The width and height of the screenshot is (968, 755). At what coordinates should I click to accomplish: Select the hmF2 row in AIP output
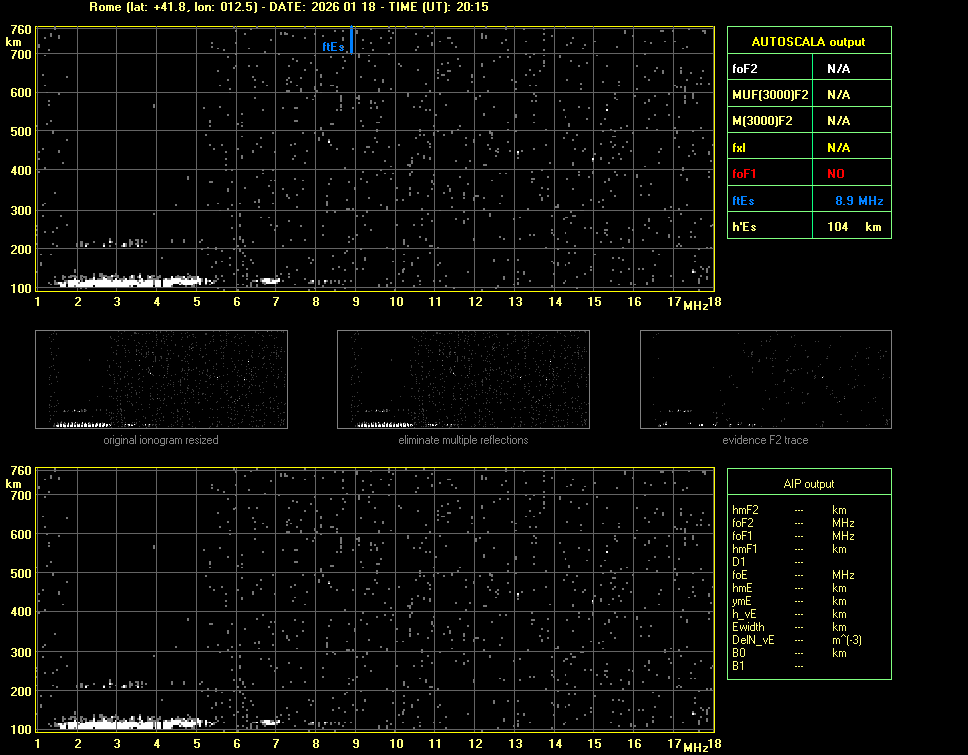746,510
